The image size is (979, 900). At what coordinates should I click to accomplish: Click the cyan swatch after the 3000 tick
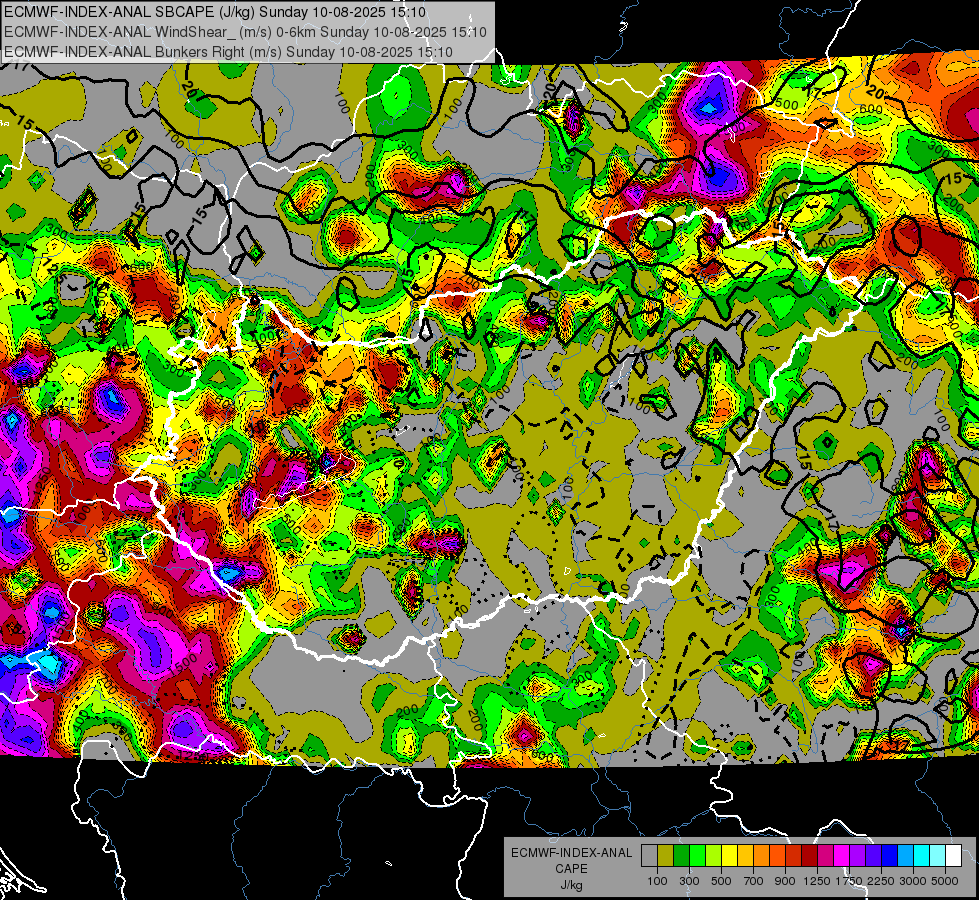point(922,856)
